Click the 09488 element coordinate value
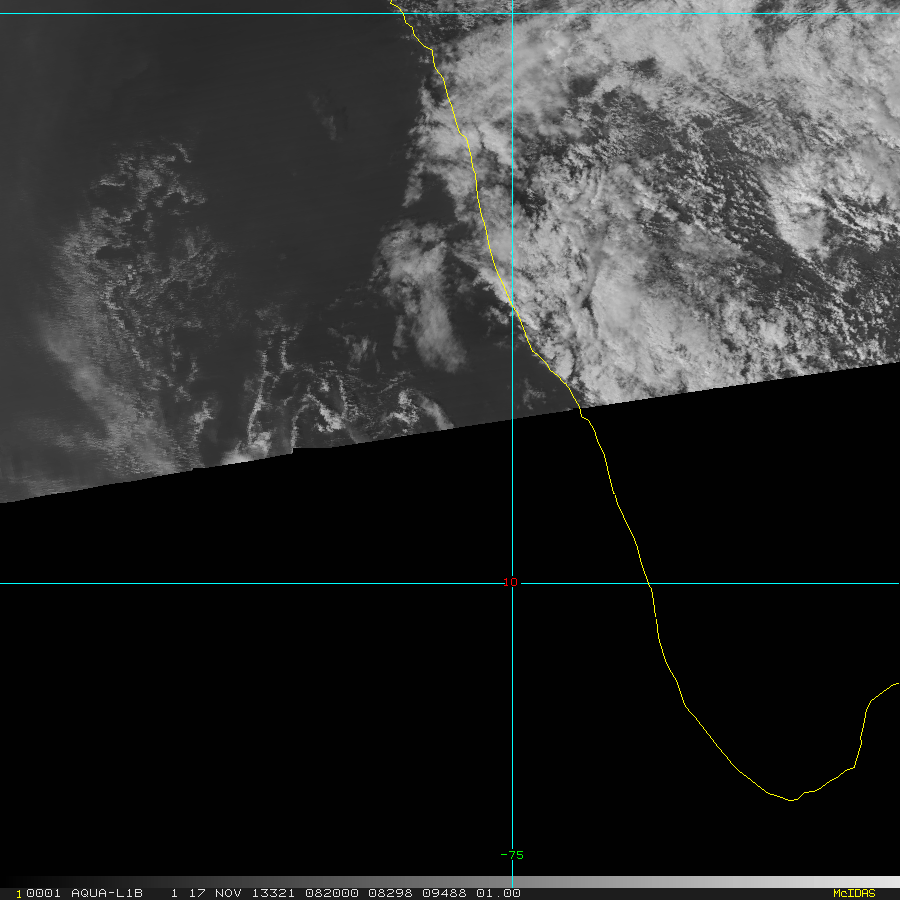This screenshot has height=900, width=900. pyautogui.click(x=444, y=893)
